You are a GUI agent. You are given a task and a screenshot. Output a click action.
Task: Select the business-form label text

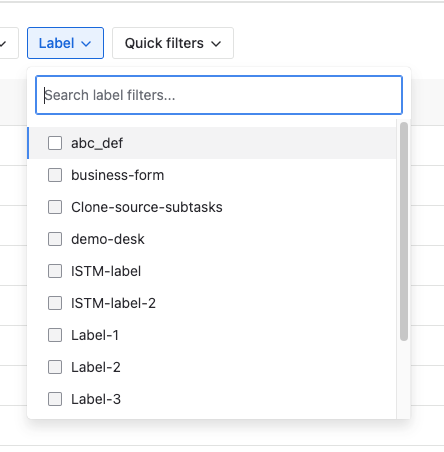(118, 175)
